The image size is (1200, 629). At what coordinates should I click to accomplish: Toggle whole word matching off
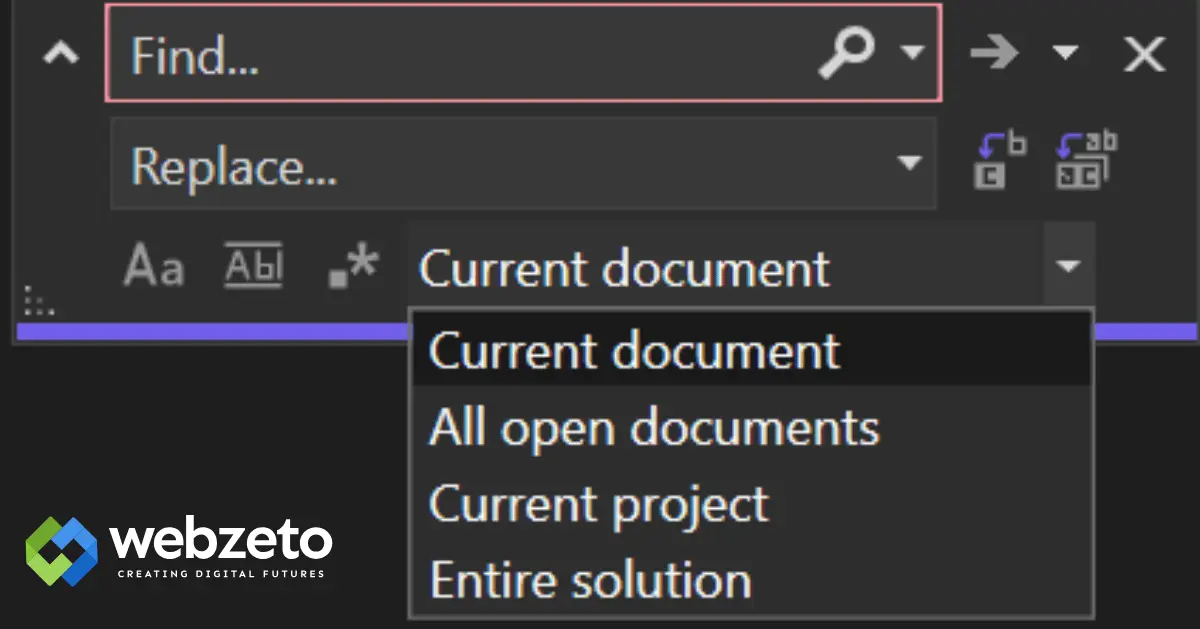[253, 264]
